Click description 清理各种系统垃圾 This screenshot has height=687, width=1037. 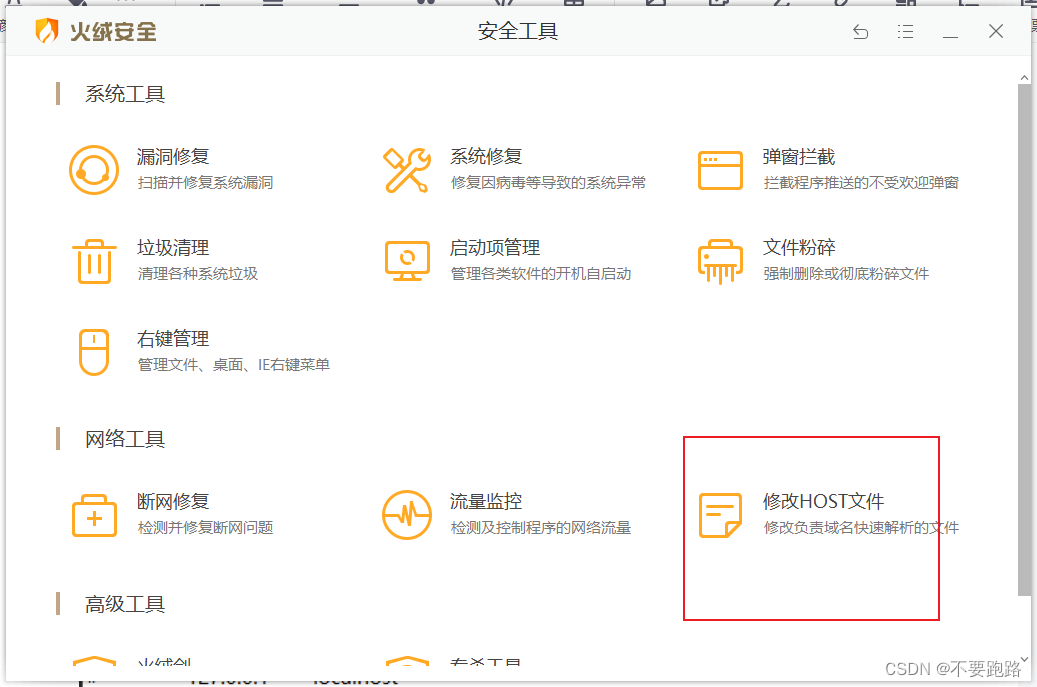click(198, 274)
